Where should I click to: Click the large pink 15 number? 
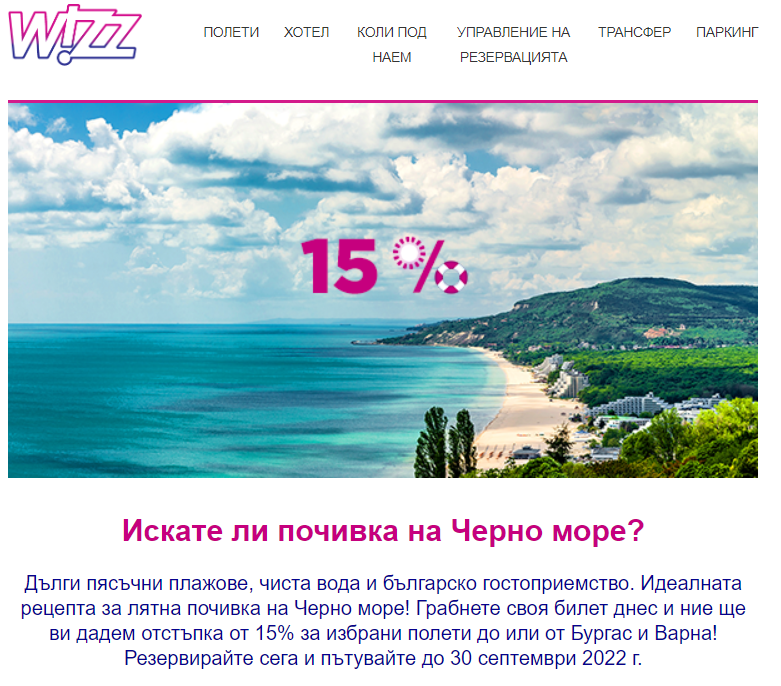pos(339,266)
